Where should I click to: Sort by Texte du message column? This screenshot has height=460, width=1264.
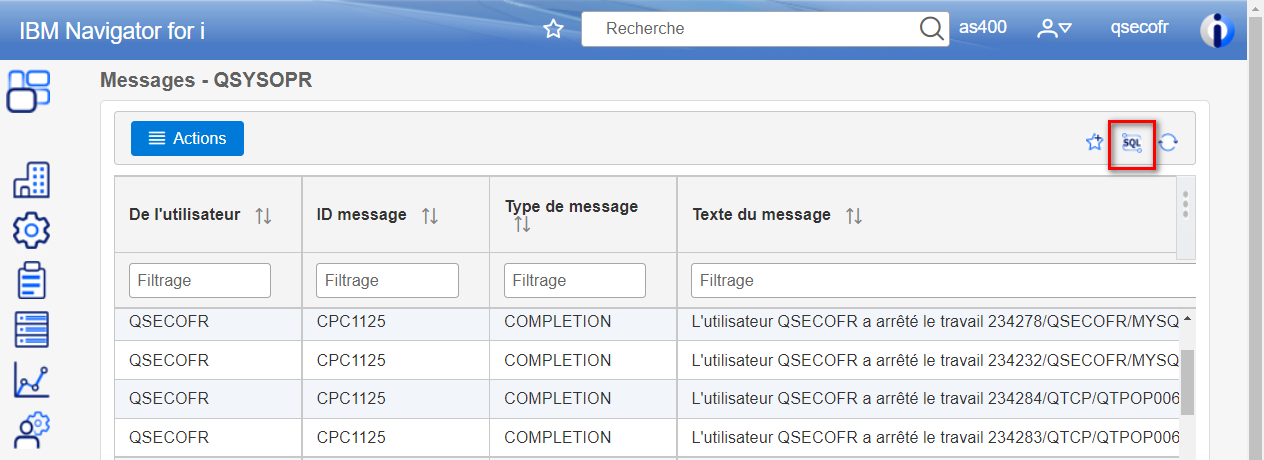tap(853, 215)
